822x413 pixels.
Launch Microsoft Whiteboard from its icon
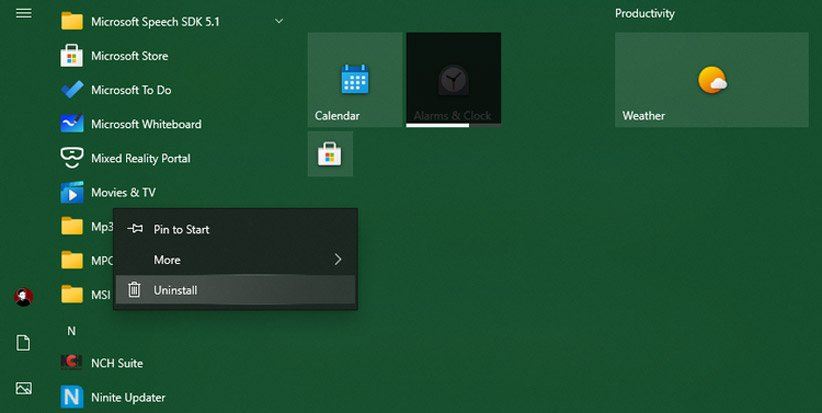pos(71,124)
